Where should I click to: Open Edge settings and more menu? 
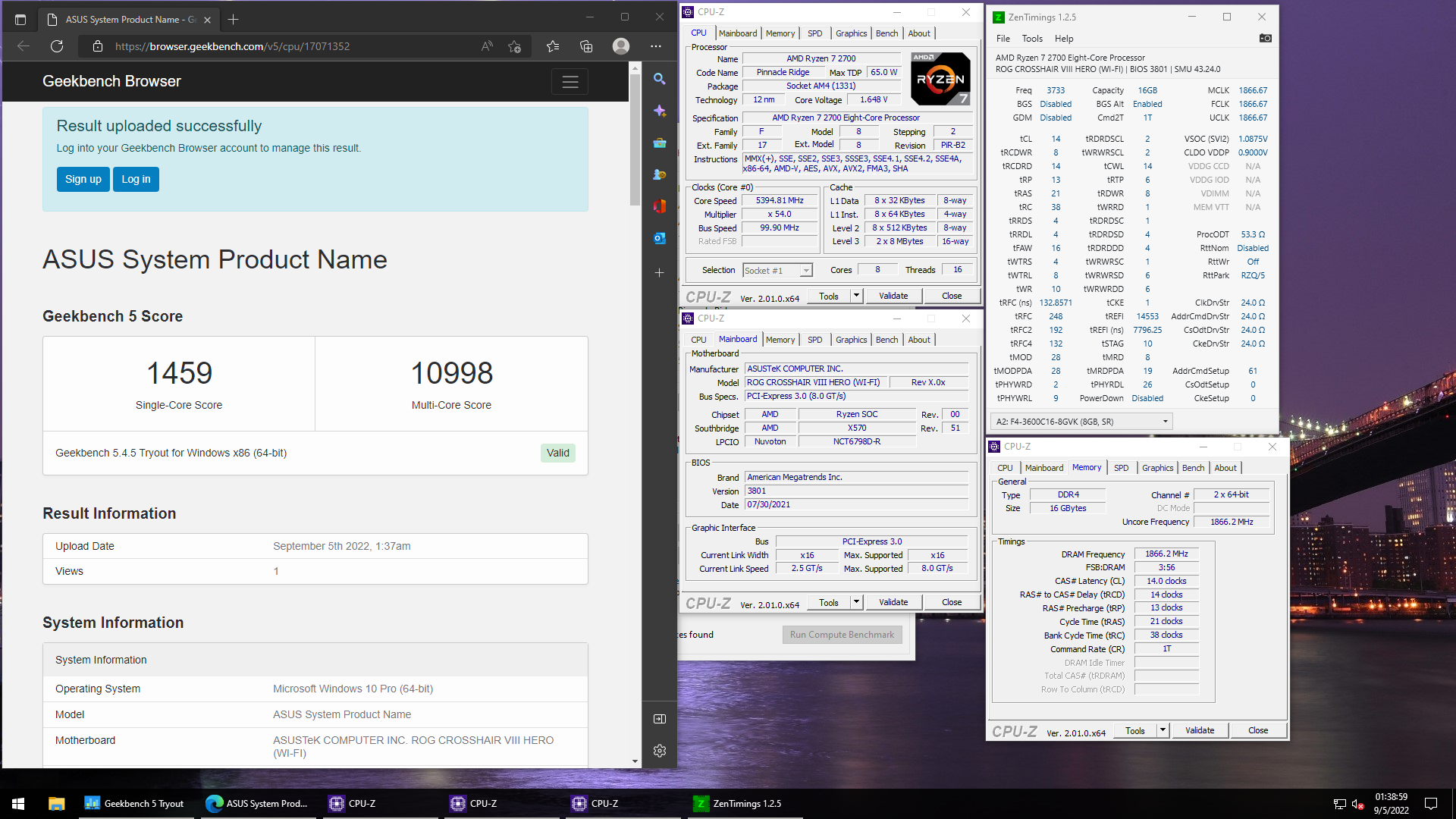point(656,46)
